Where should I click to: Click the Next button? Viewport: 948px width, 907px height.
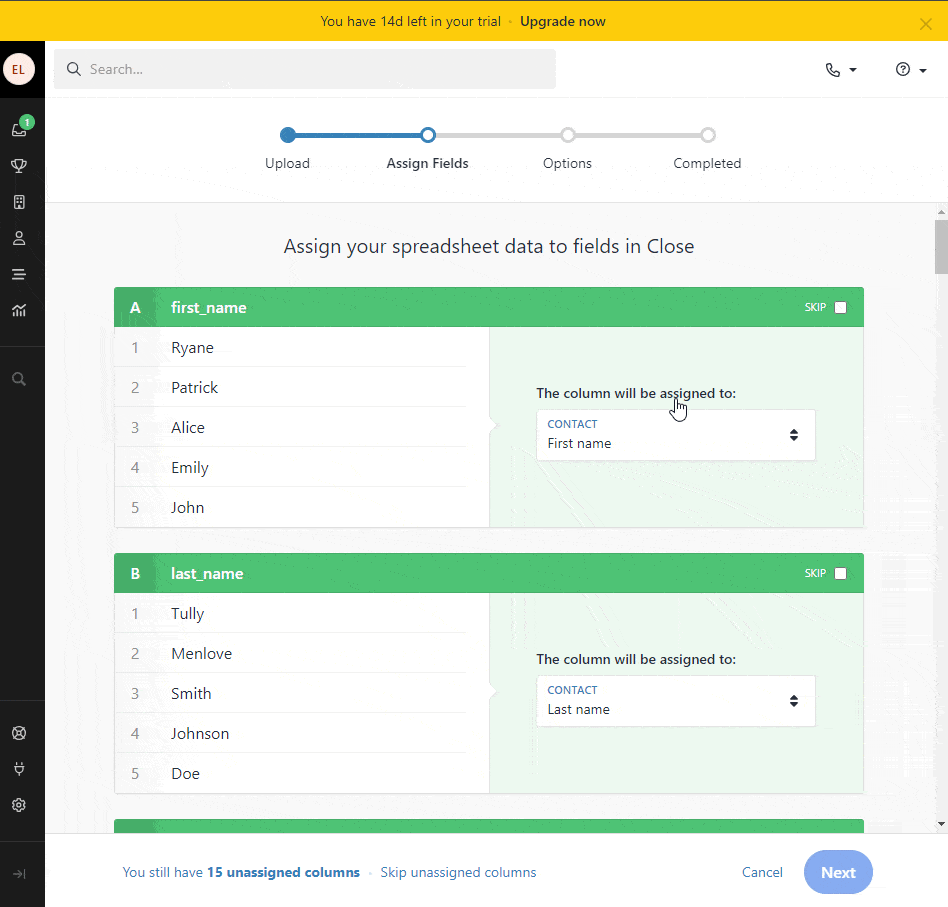click(838, 873)
